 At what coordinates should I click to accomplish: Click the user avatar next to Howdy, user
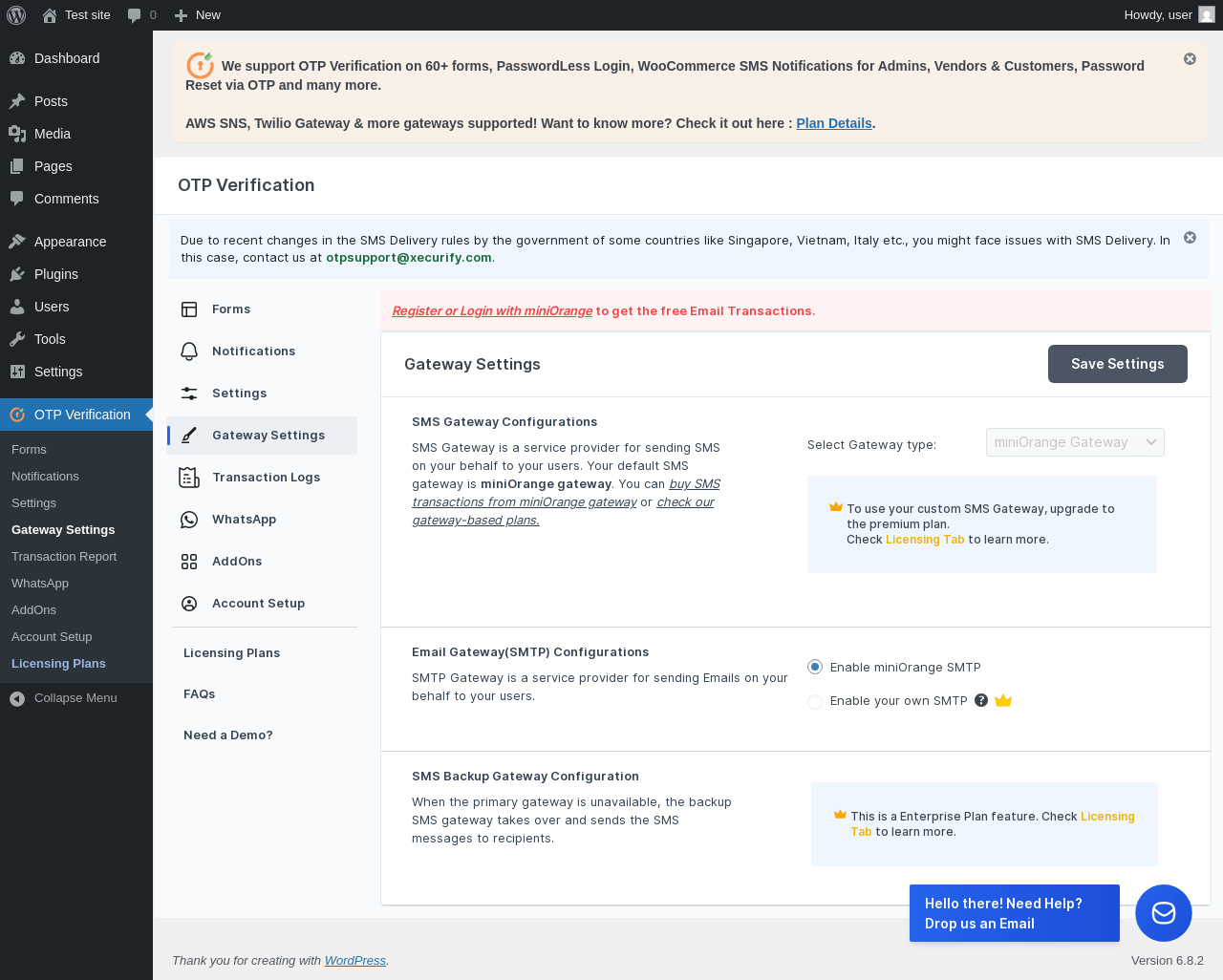(x=1207, y=15)
